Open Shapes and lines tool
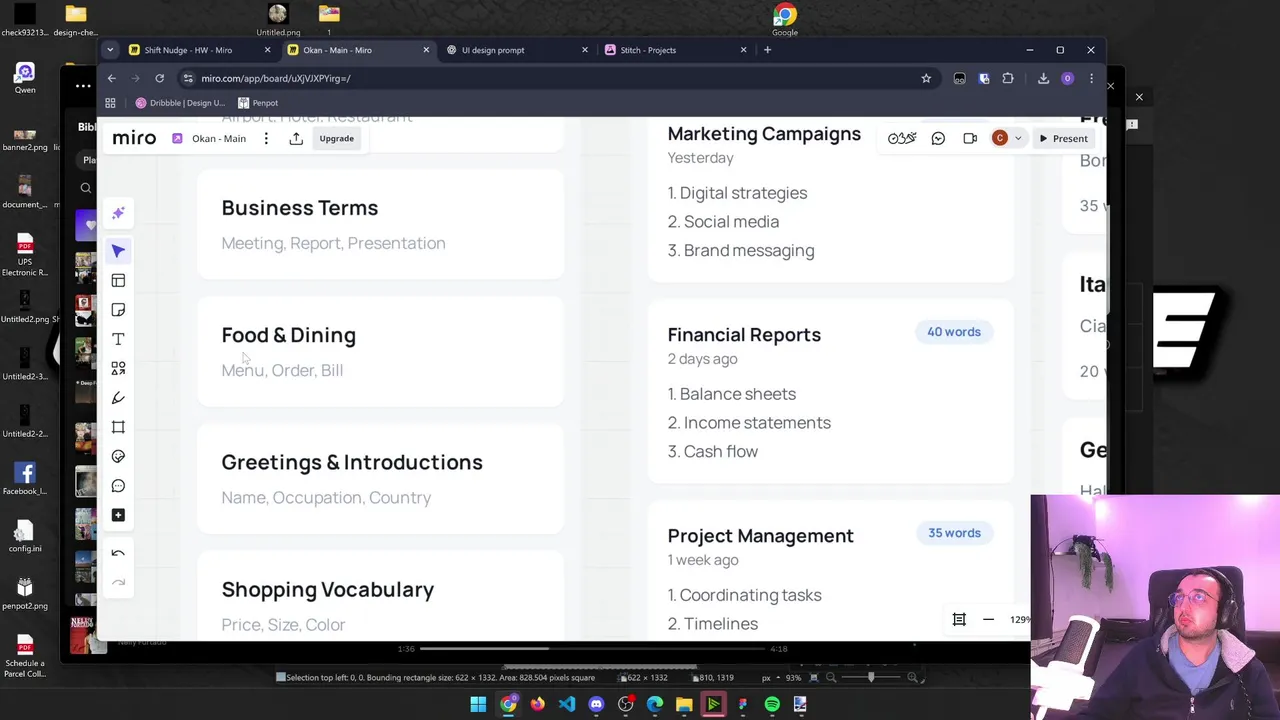Screen dimensions: 1280x720 point(118,369)
